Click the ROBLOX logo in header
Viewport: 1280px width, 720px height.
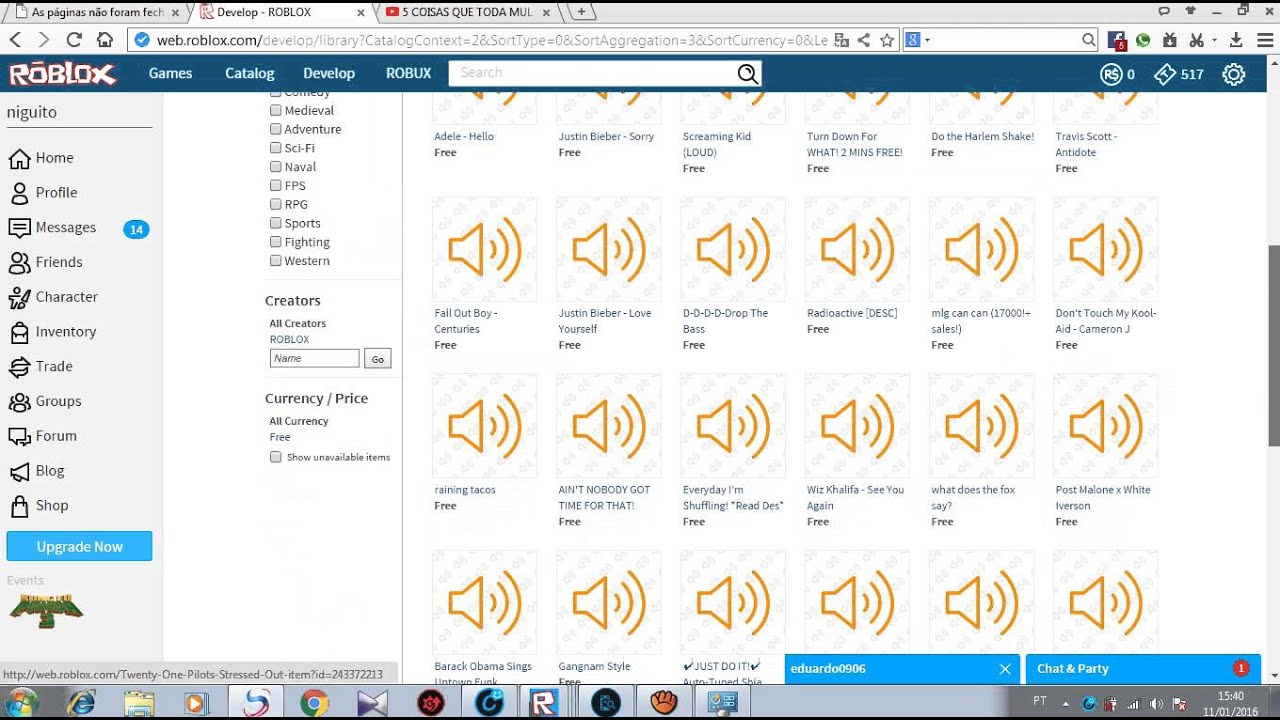click(63, 74)
